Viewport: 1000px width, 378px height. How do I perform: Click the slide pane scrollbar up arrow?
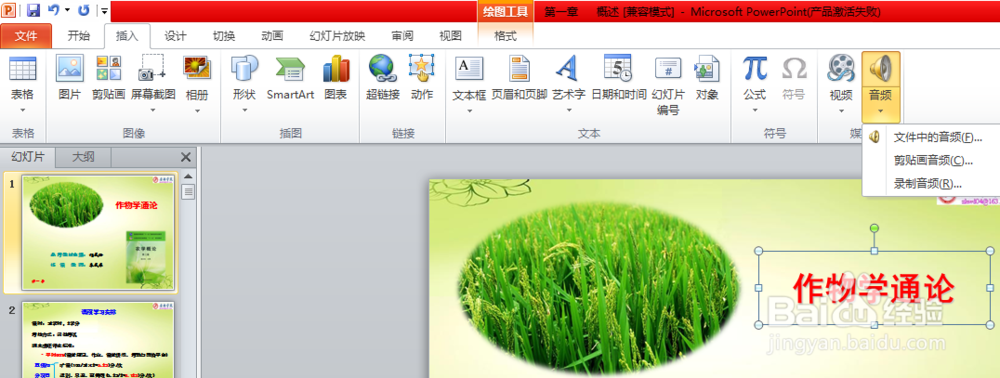(188, 177)
